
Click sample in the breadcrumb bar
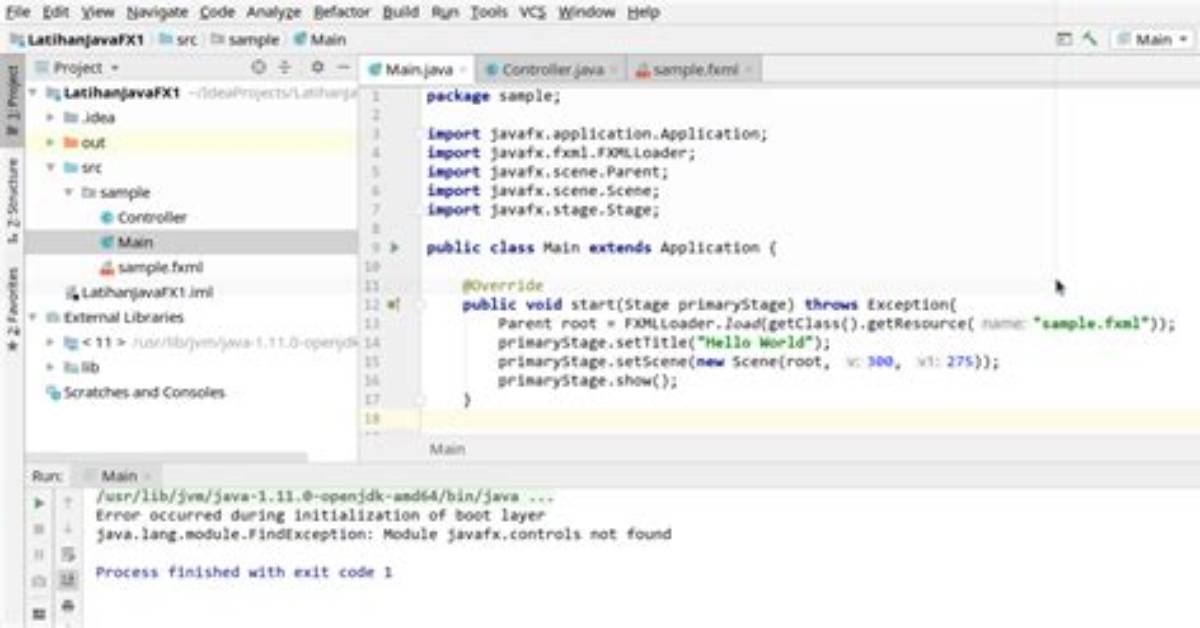(246, 40)
